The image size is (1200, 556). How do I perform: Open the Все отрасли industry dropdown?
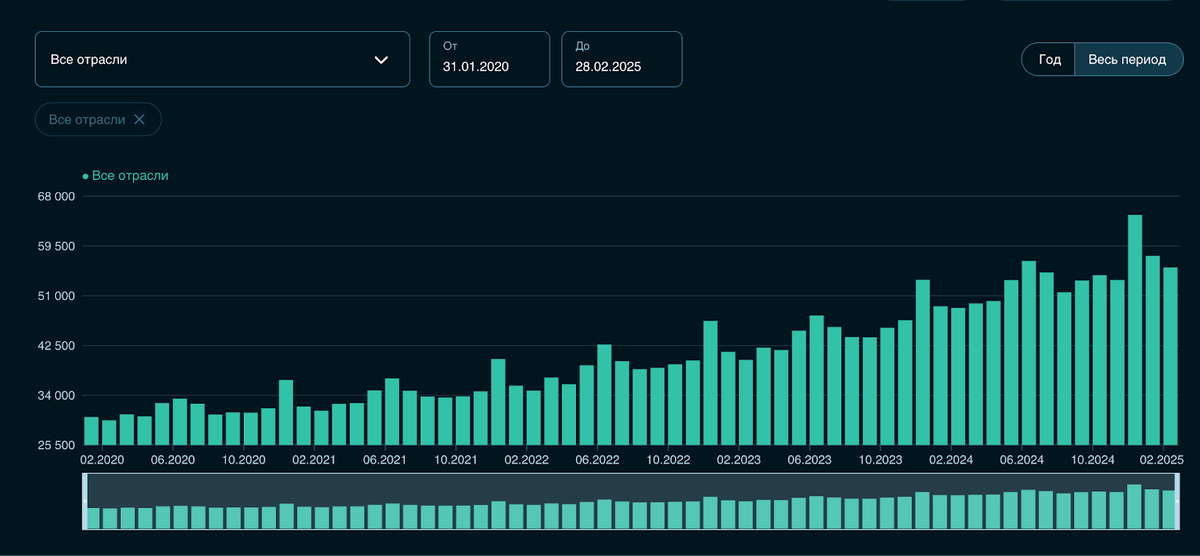click(x=222, y=59)
